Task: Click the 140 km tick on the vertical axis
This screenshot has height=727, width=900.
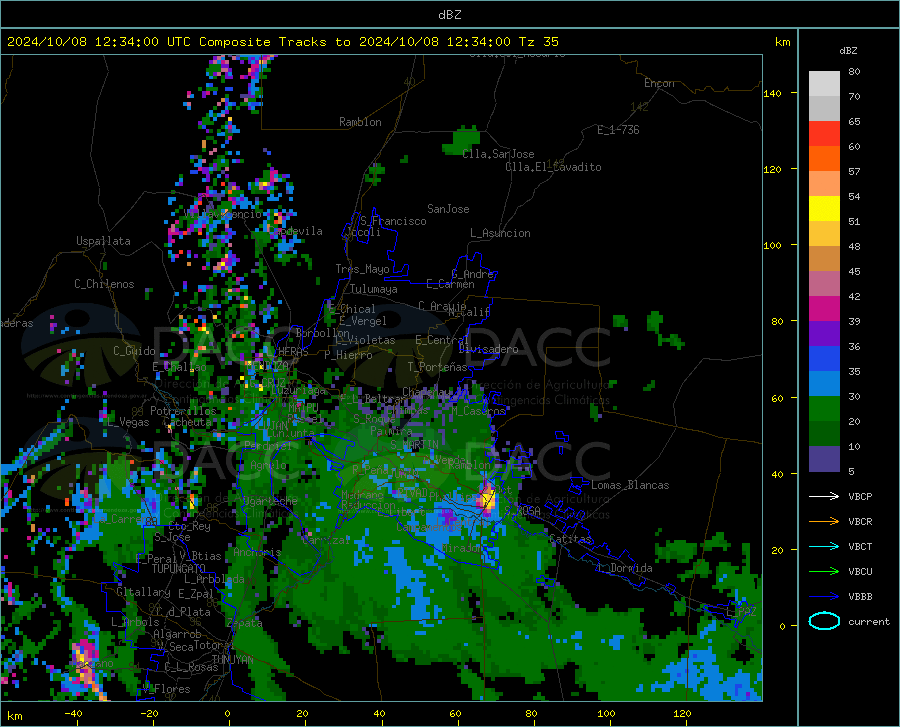Action: [x=773, y=93]
